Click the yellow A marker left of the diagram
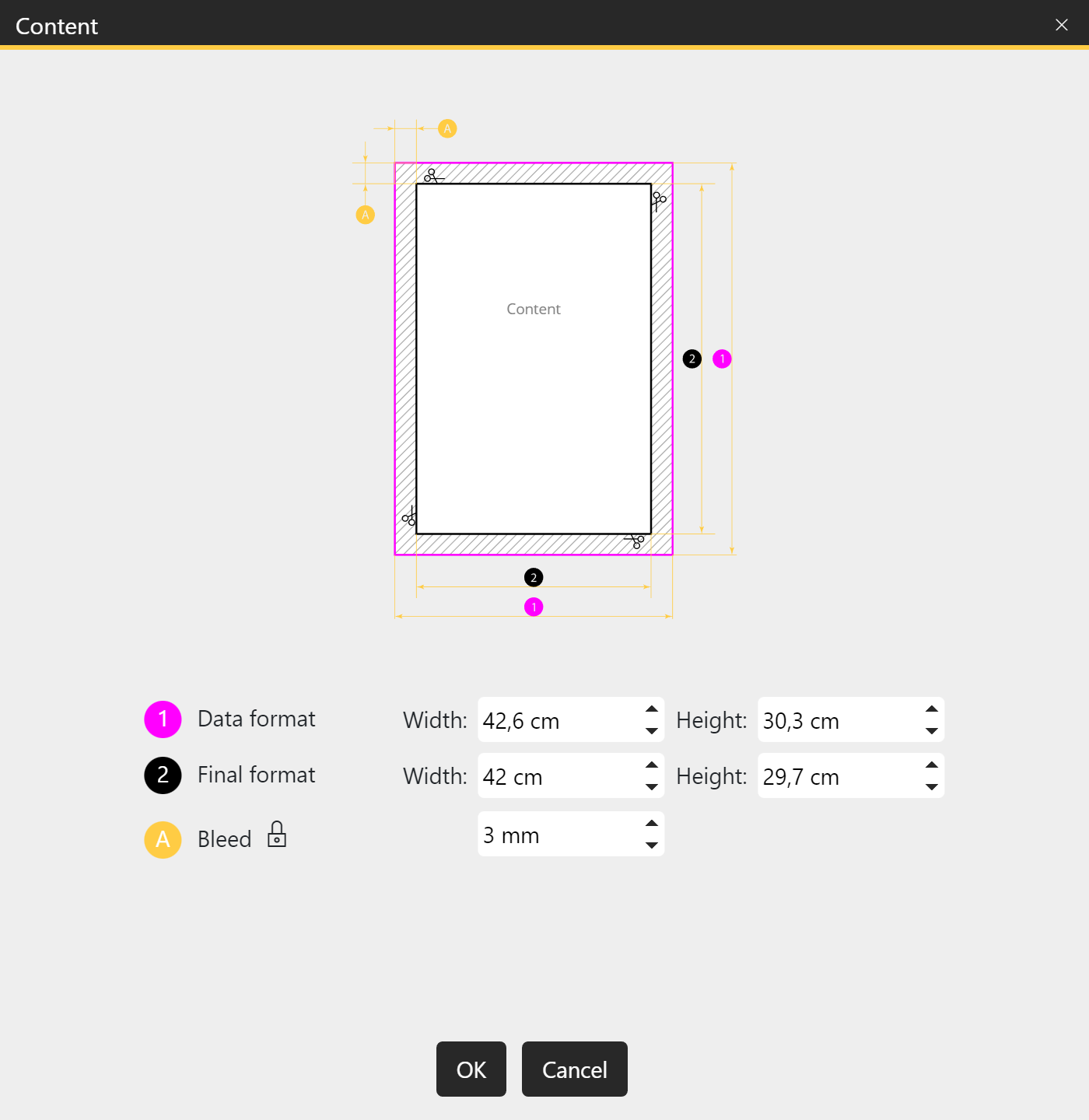The width and height of the screenshot is (1089, 1120). click(365, 213)
